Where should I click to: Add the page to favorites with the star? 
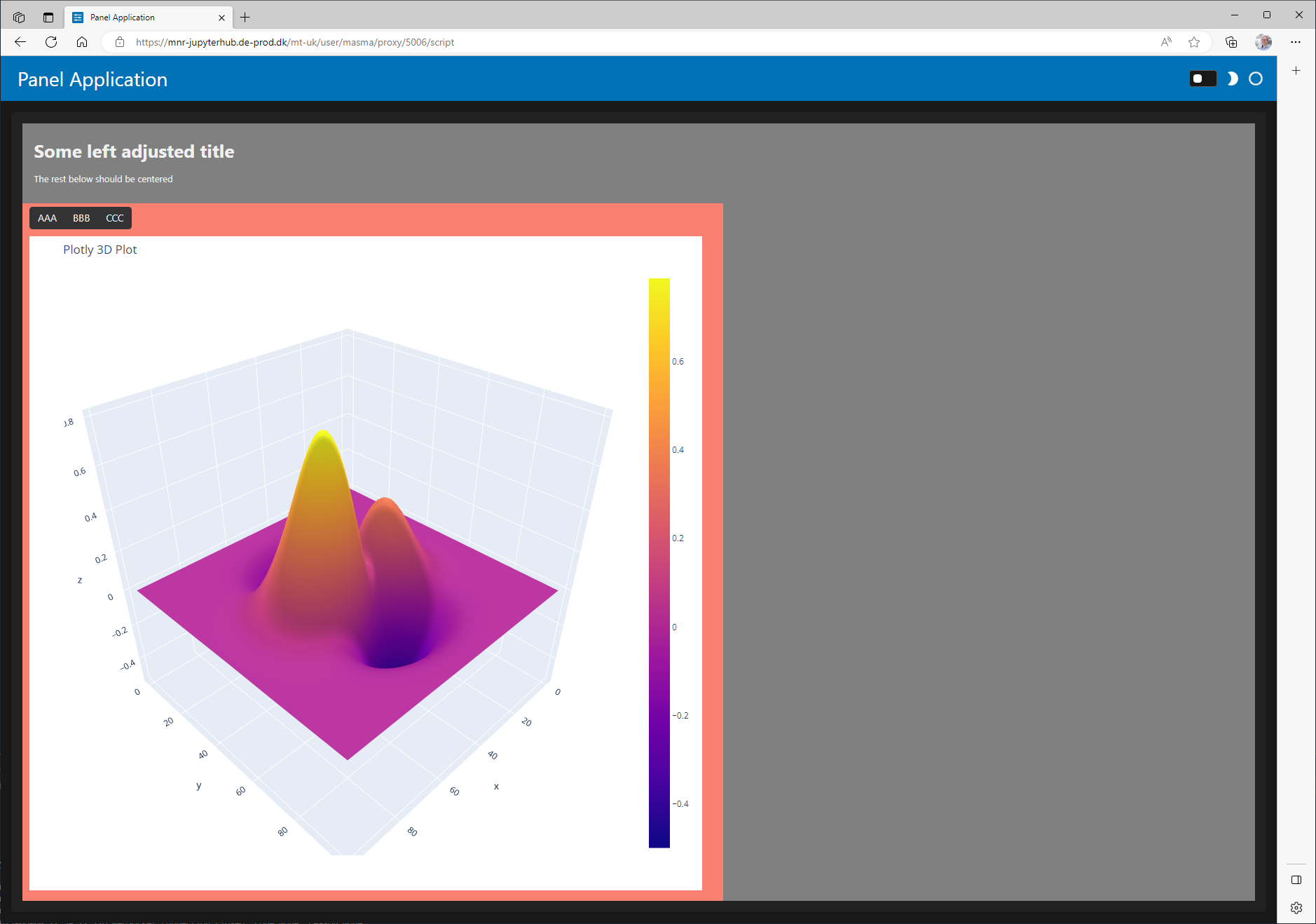click(x=1195, y=42)
